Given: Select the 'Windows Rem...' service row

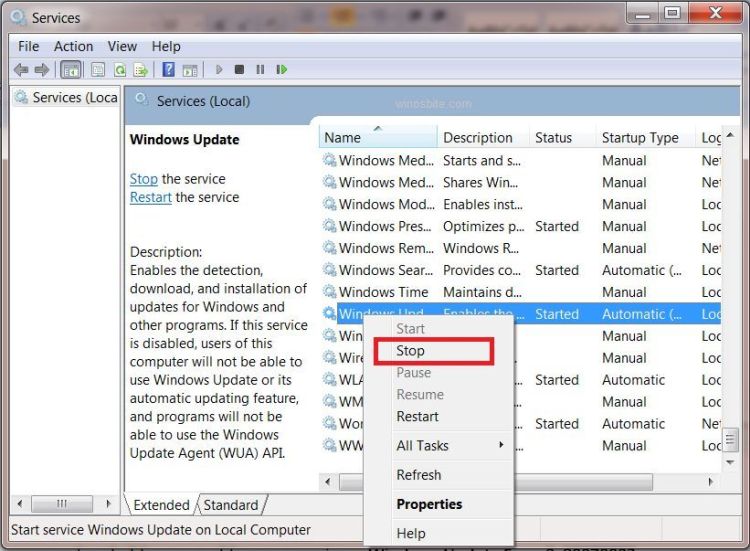Looking at the screenshot, I should coord(520,248).
